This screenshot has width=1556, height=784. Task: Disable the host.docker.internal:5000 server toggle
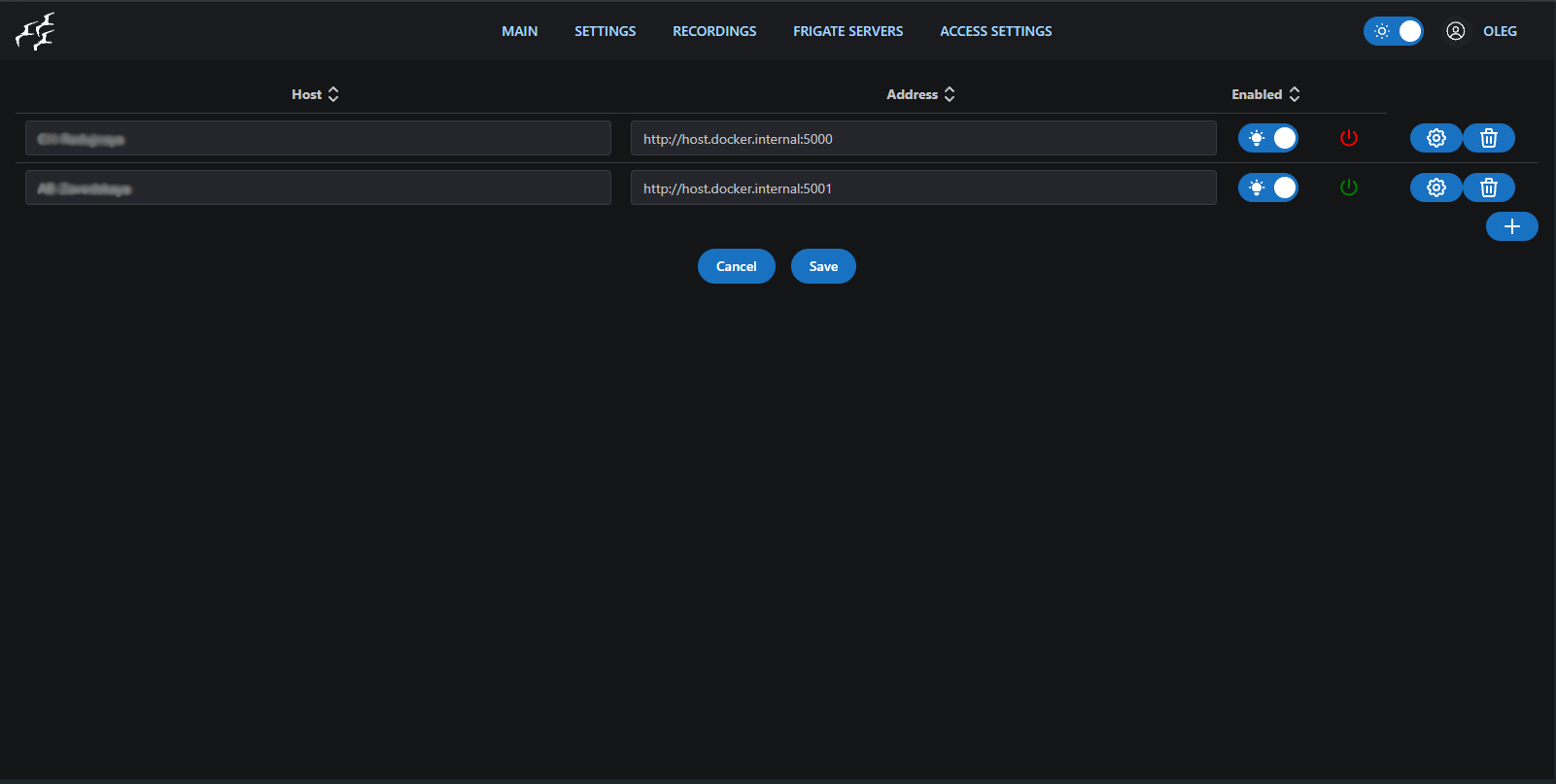point(1267,138)
